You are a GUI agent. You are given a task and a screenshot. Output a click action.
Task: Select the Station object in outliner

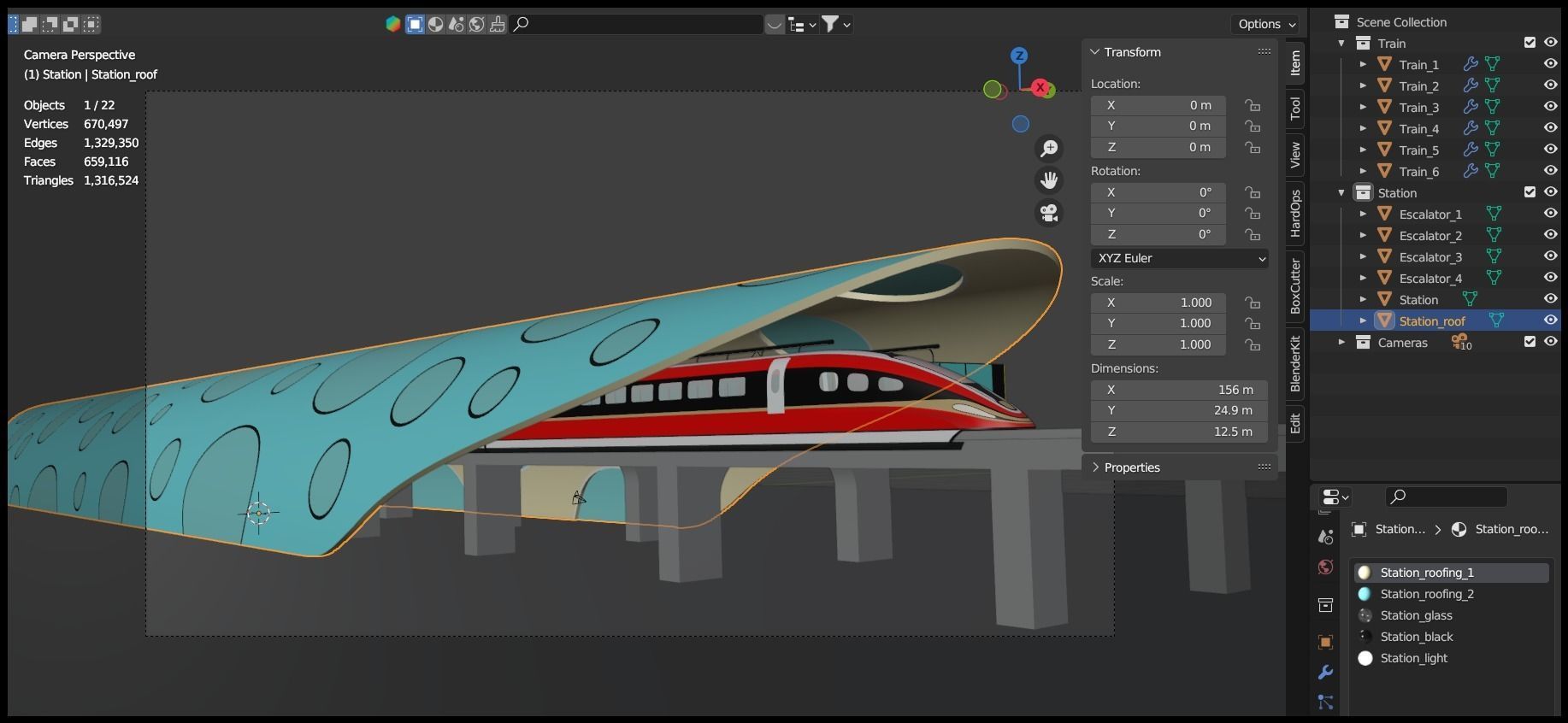(1418, 299)
